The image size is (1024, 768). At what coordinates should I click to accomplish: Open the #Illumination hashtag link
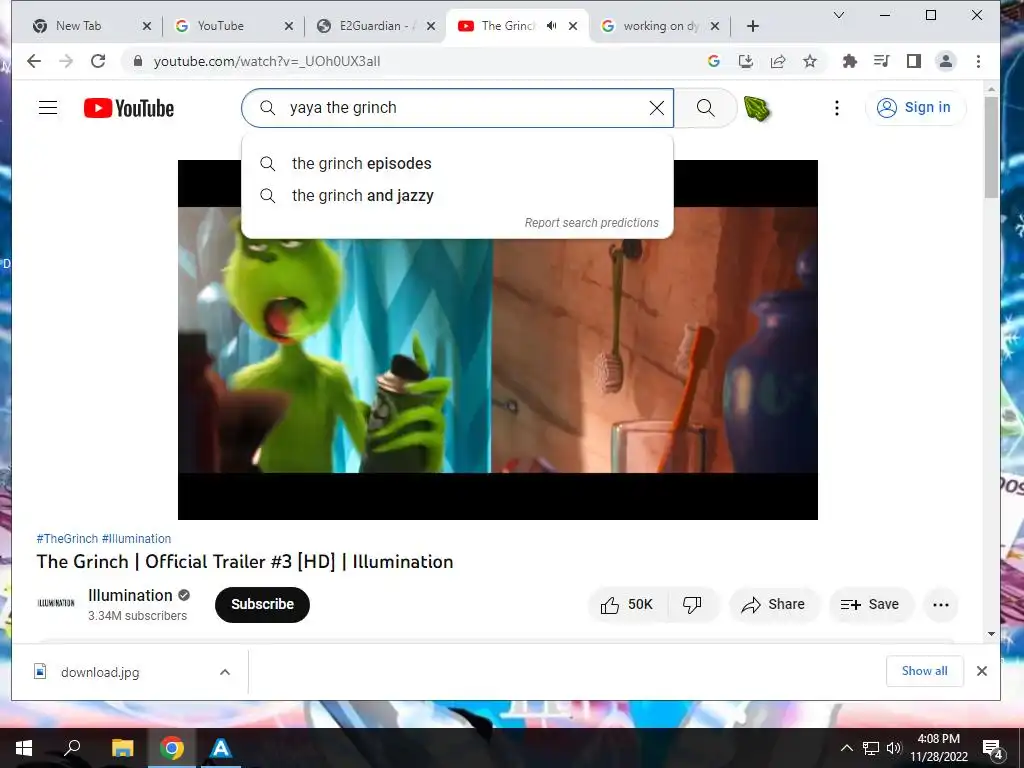[x=136, y=539]
